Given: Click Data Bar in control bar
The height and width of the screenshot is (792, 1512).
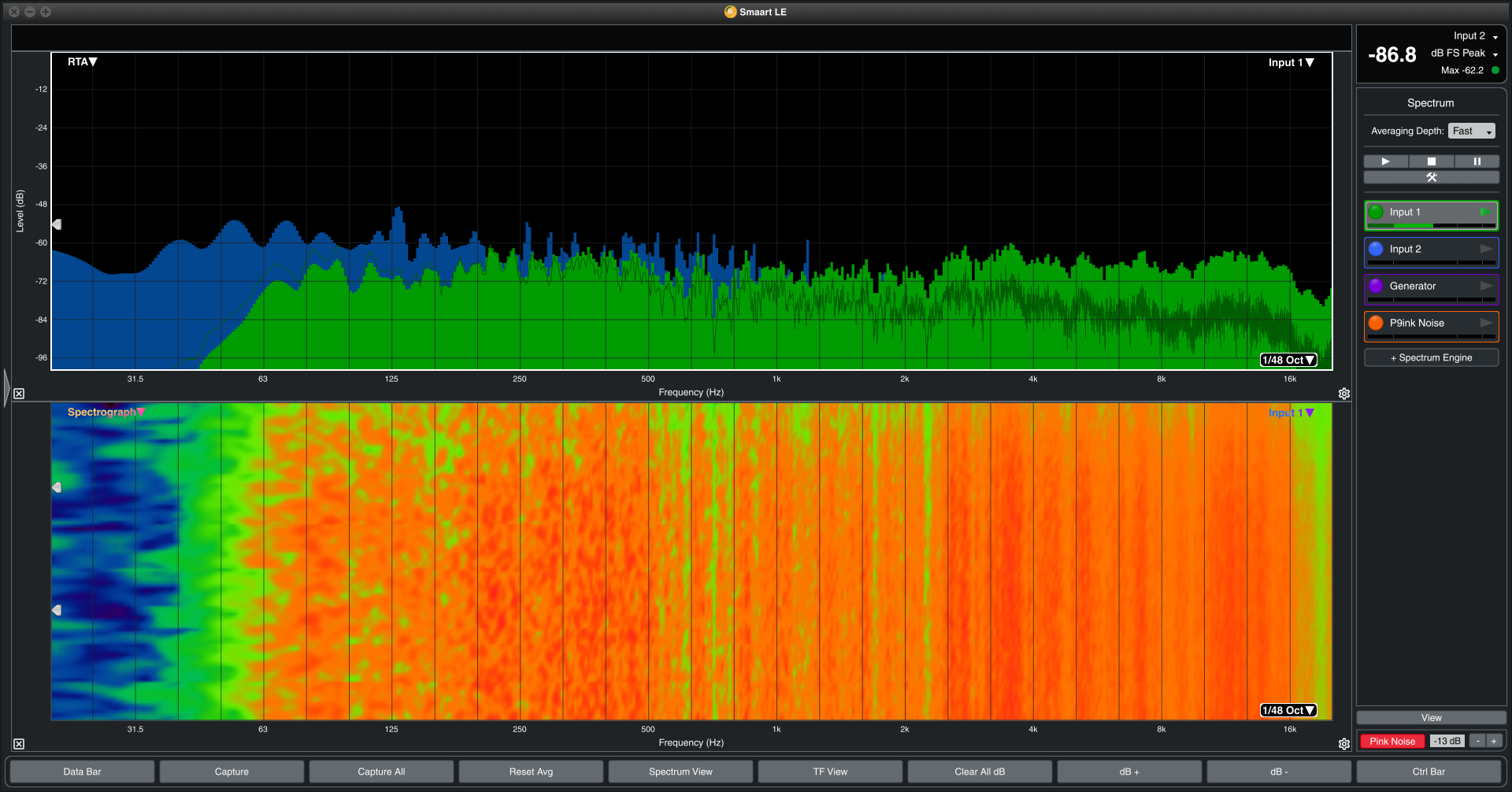Looking at the screenshot, I should [x=82, y=772].
